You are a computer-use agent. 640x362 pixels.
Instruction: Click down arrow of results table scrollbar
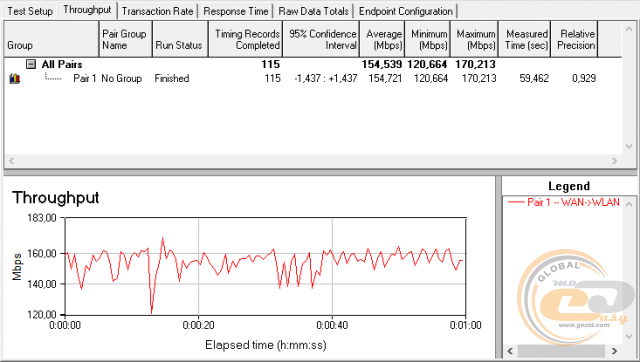[x=629, y=146]
